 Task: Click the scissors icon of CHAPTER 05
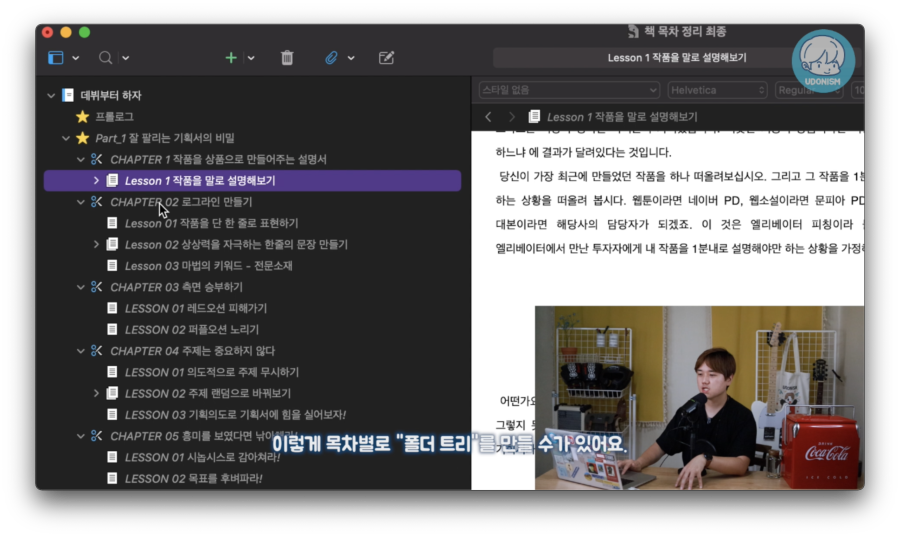[96, 436]
